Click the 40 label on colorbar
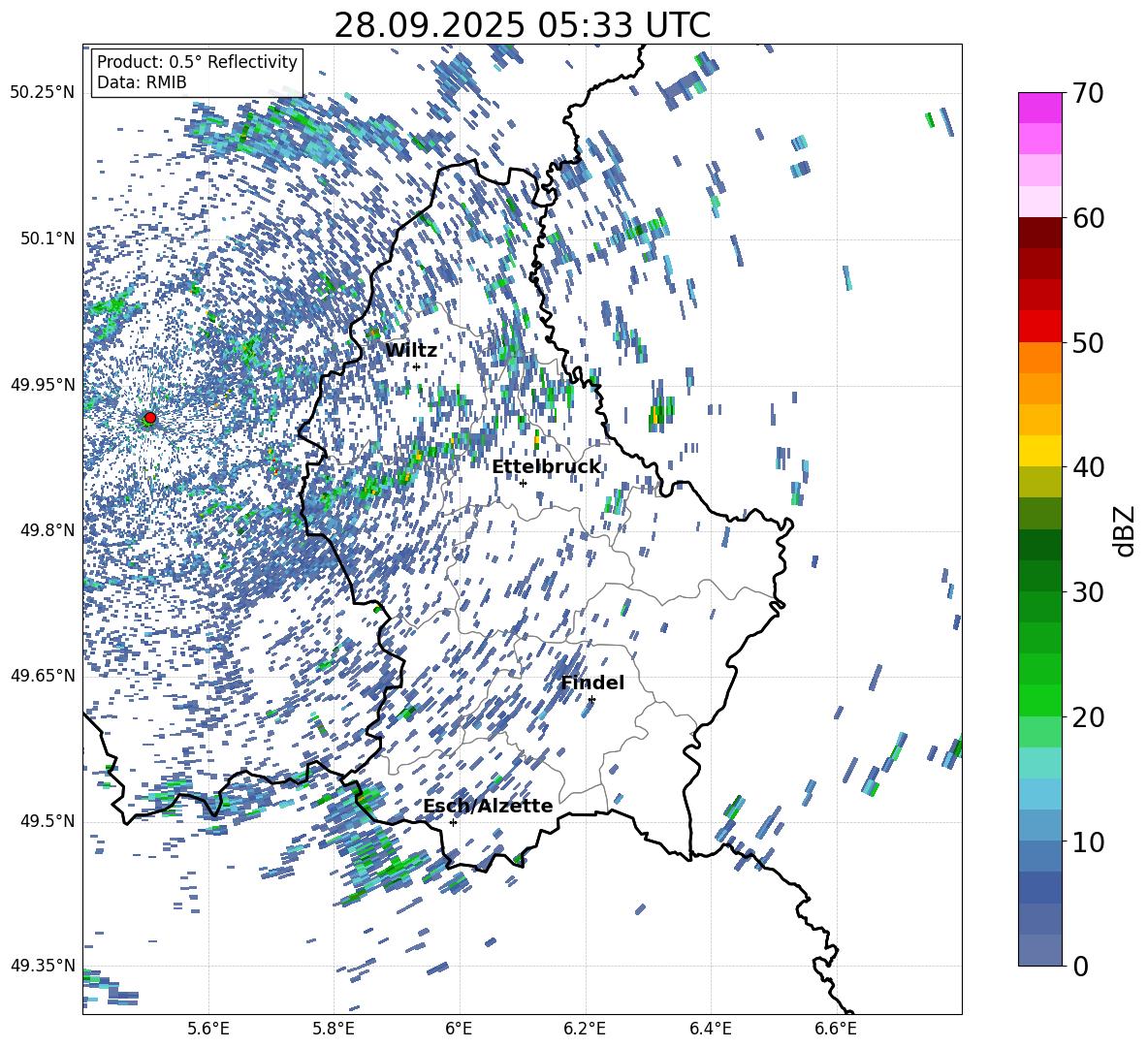Screen dimensions: 1148x1048 click(x=1088, y=467)
